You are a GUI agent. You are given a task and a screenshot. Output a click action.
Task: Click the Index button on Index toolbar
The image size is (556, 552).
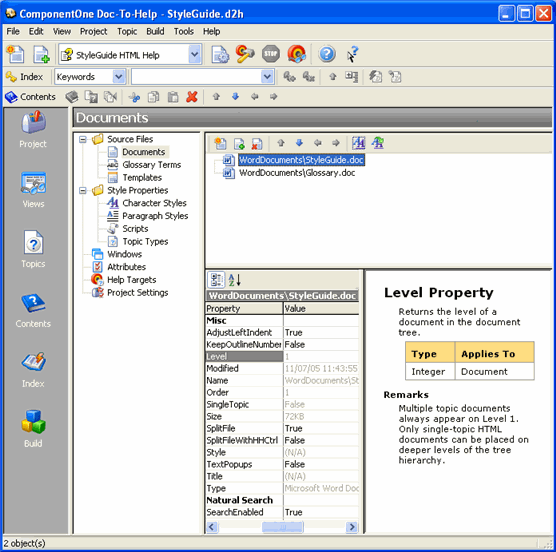coord(24,77)
